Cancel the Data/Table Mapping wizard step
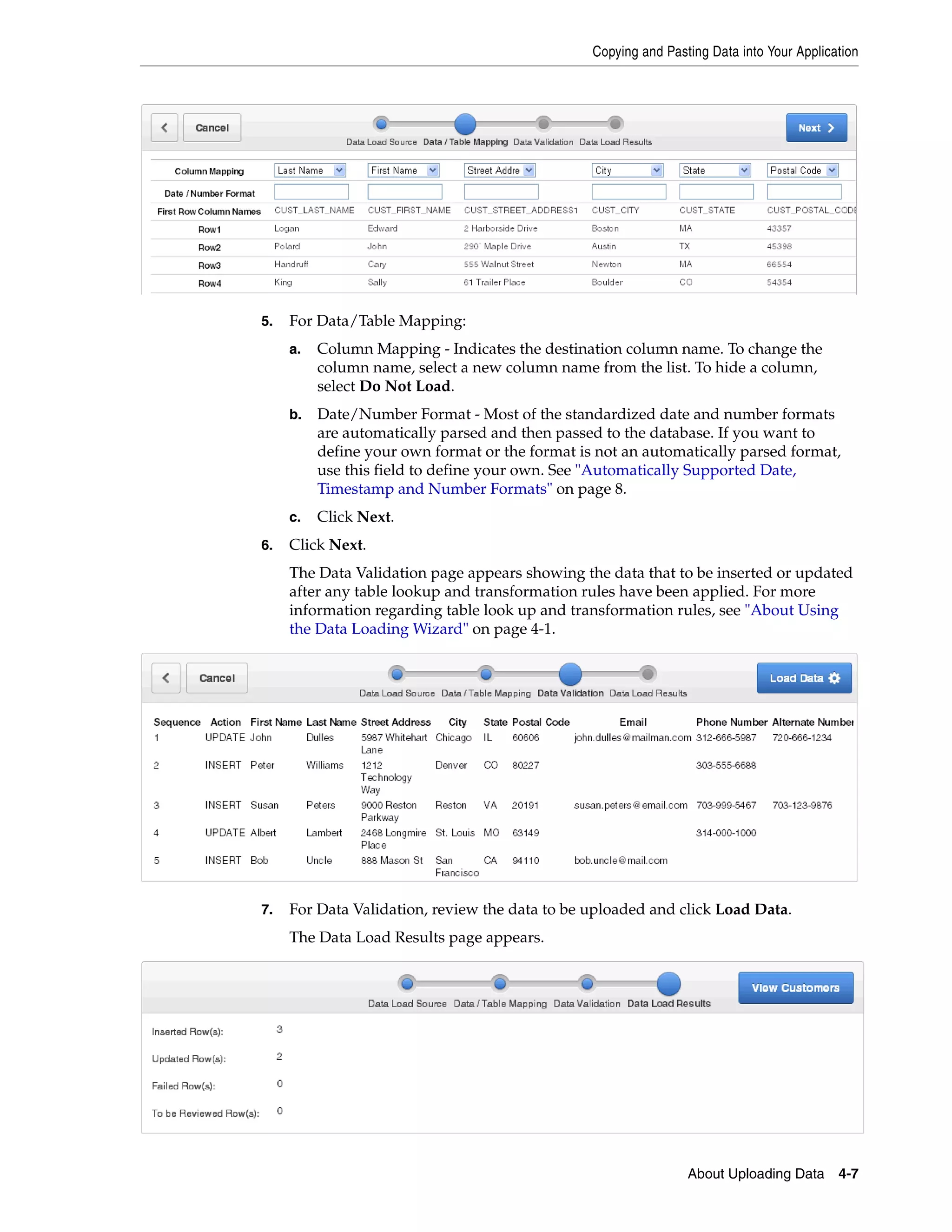952x1232 pixels. 212,127
